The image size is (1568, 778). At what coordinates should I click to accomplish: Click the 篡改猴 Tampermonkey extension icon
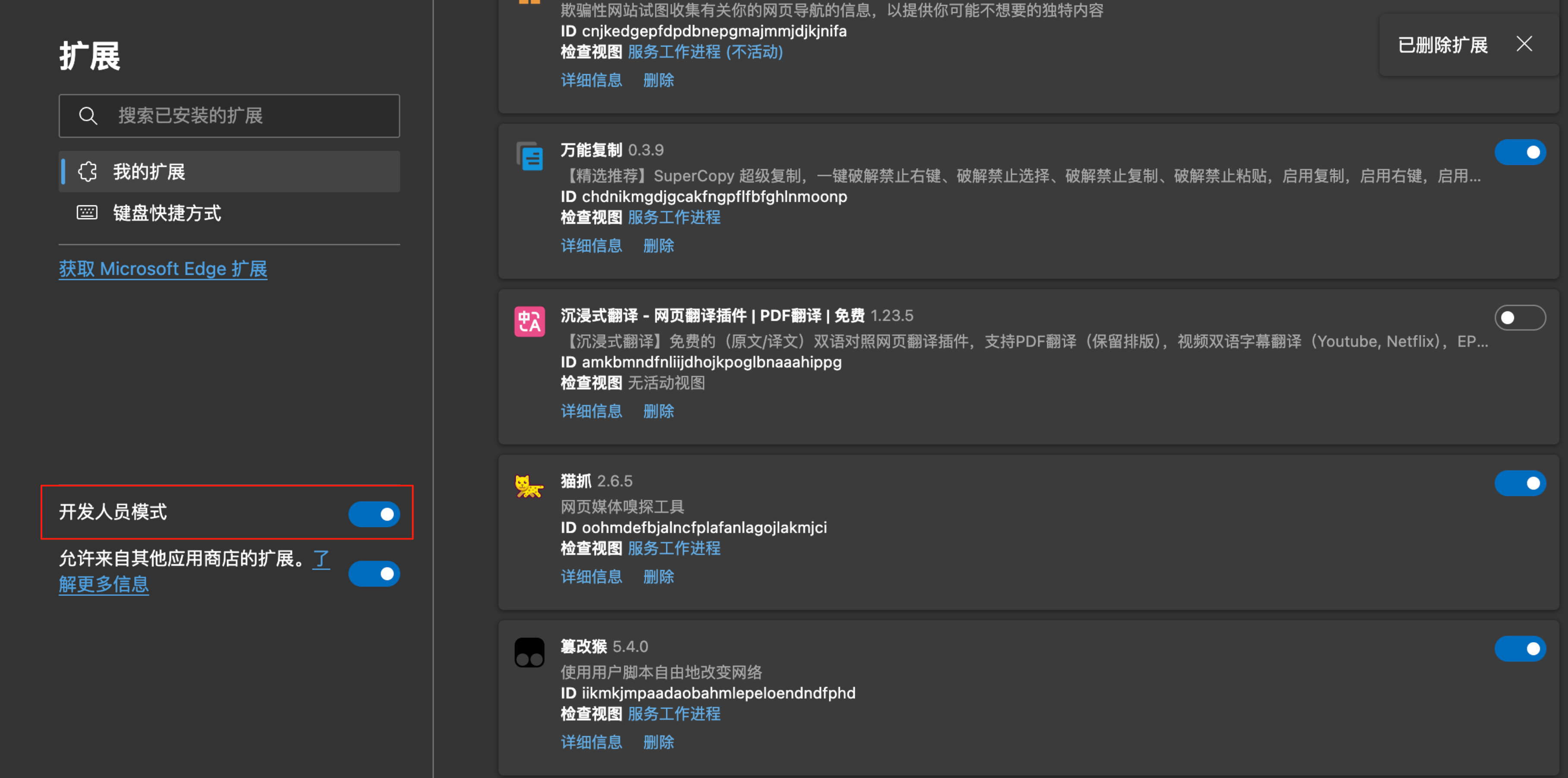(529, 653)
